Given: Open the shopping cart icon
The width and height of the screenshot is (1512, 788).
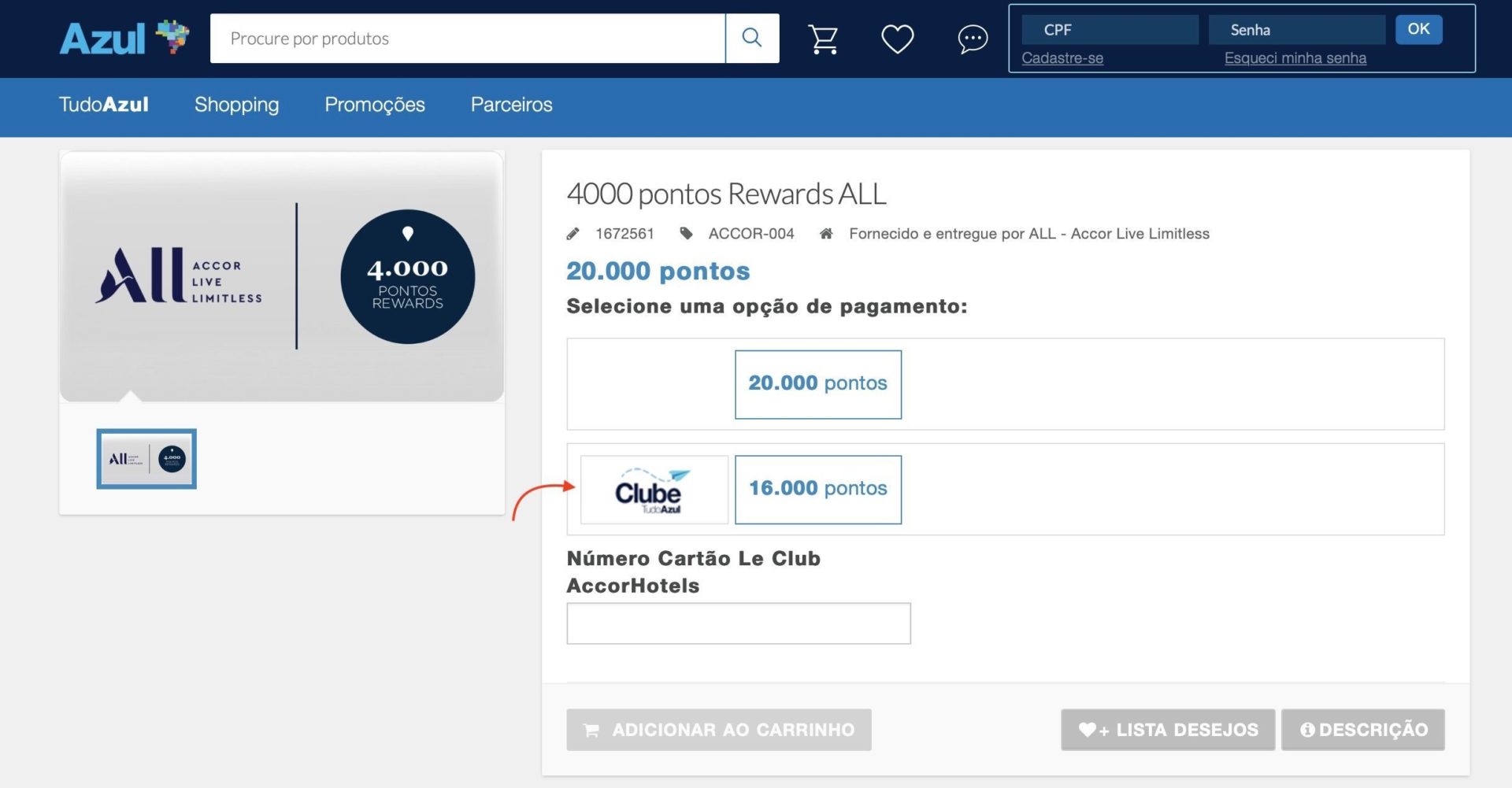Looking at the screenshot, I should pyautogui.click(x=823, y=39).
